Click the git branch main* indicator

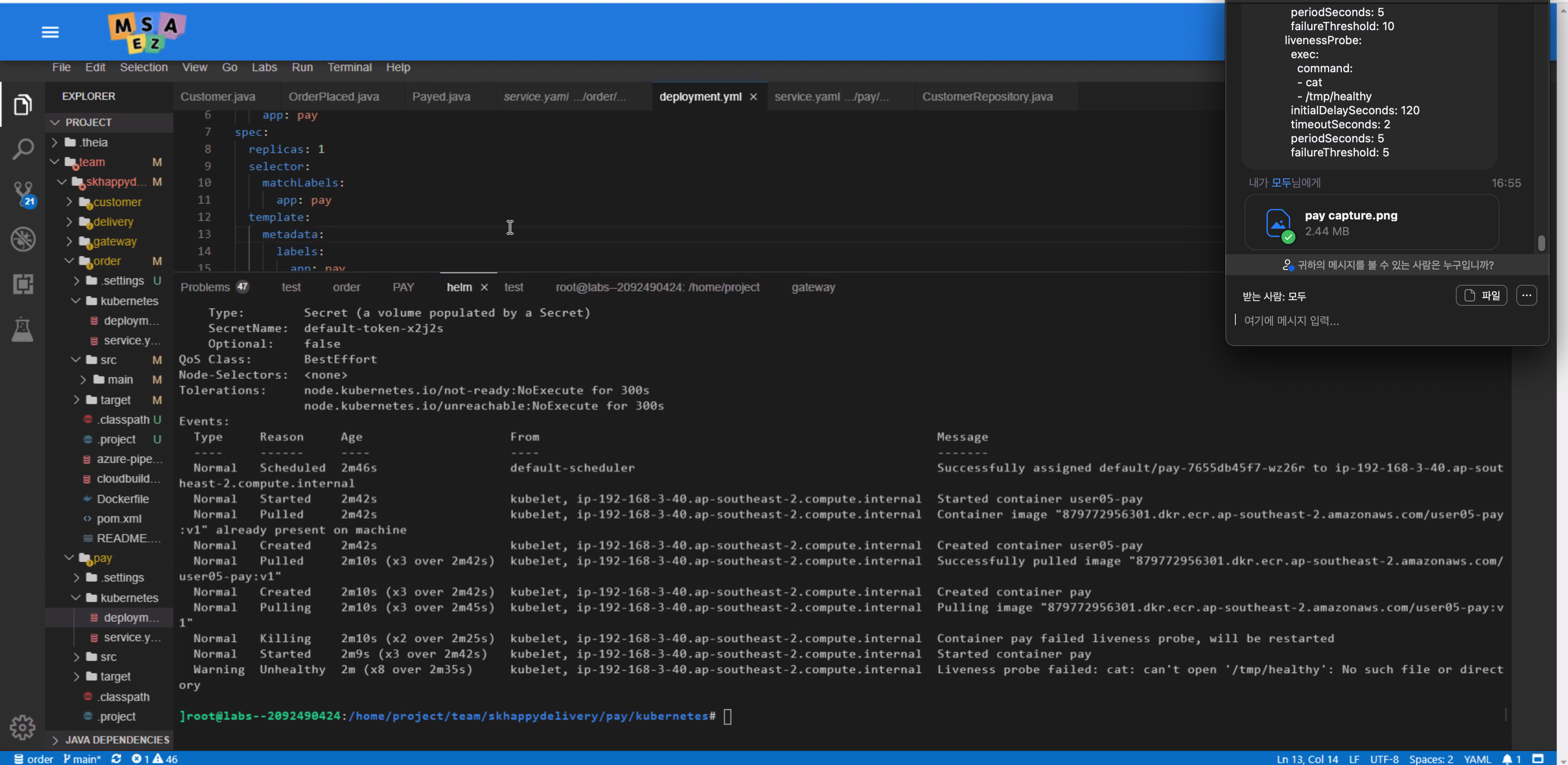82,758
